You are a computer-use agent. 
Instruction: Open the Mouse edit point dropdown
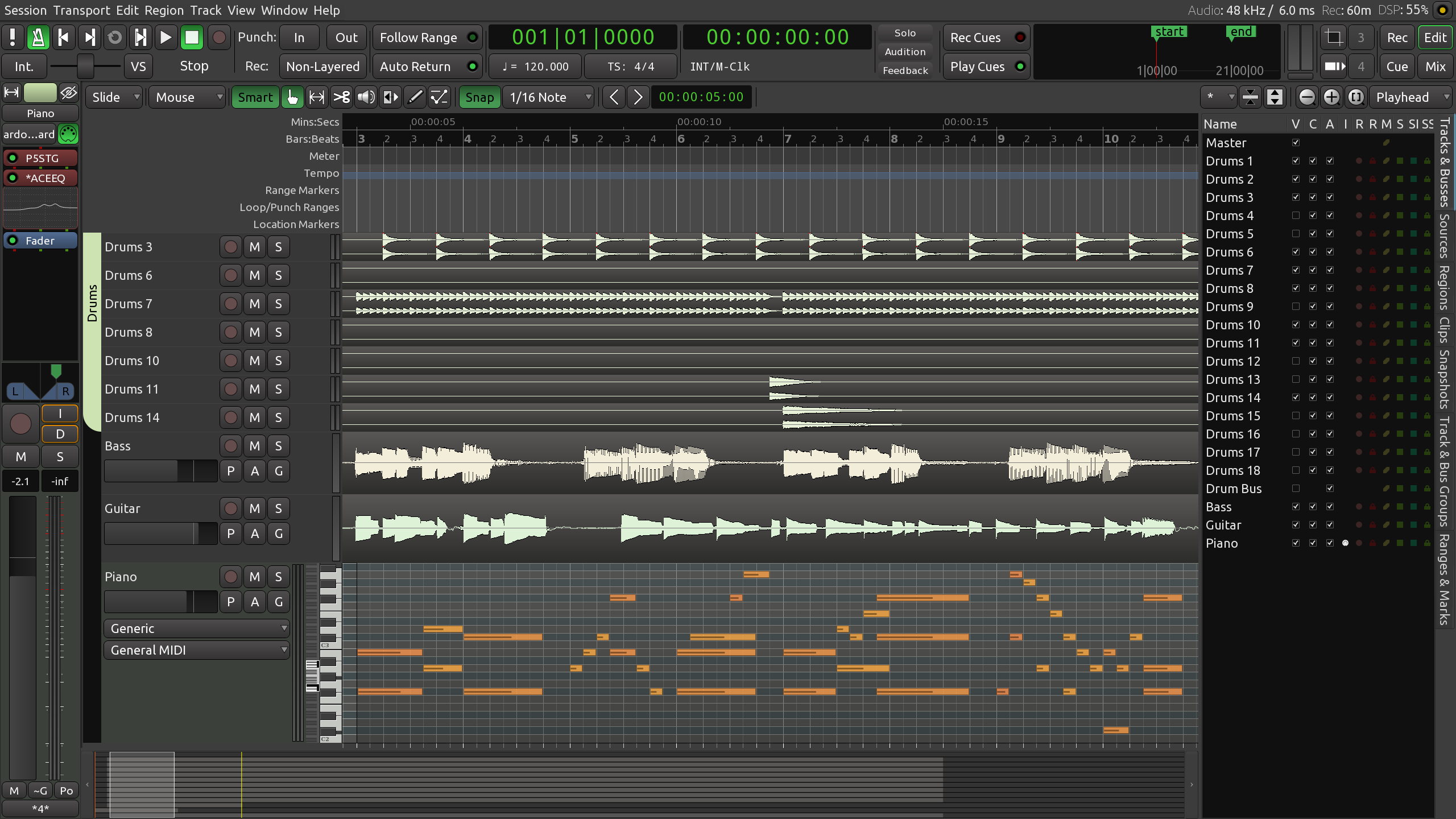point(188,97)
